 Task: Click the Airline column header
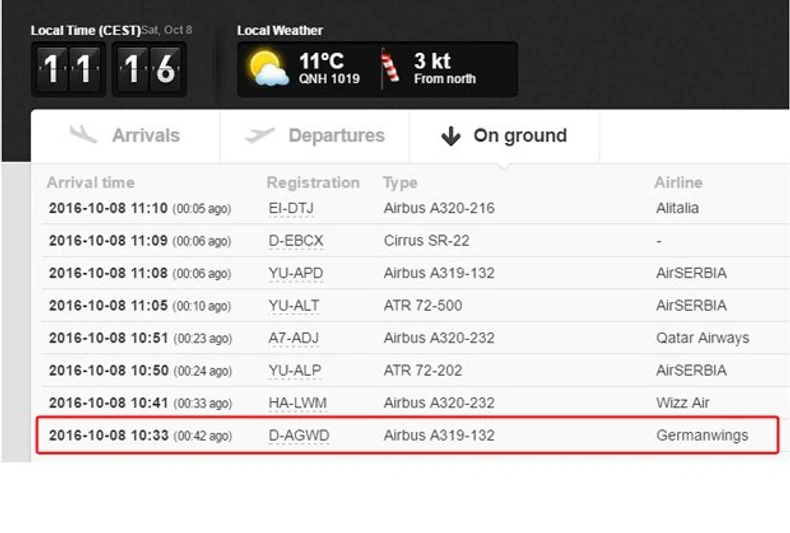pyautogui.click(x=678, y=183)
